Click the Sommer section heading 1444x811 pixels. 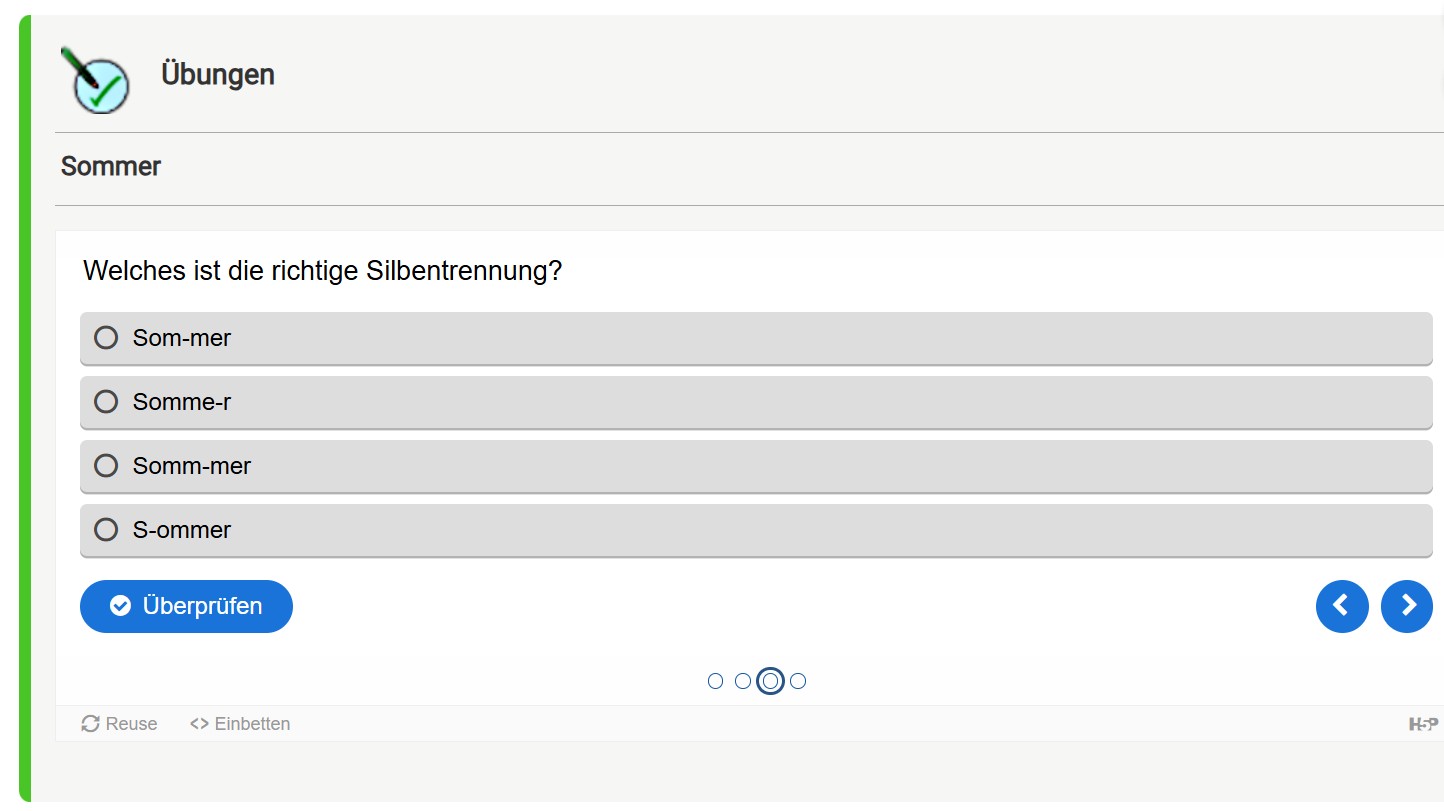point(111,166)
